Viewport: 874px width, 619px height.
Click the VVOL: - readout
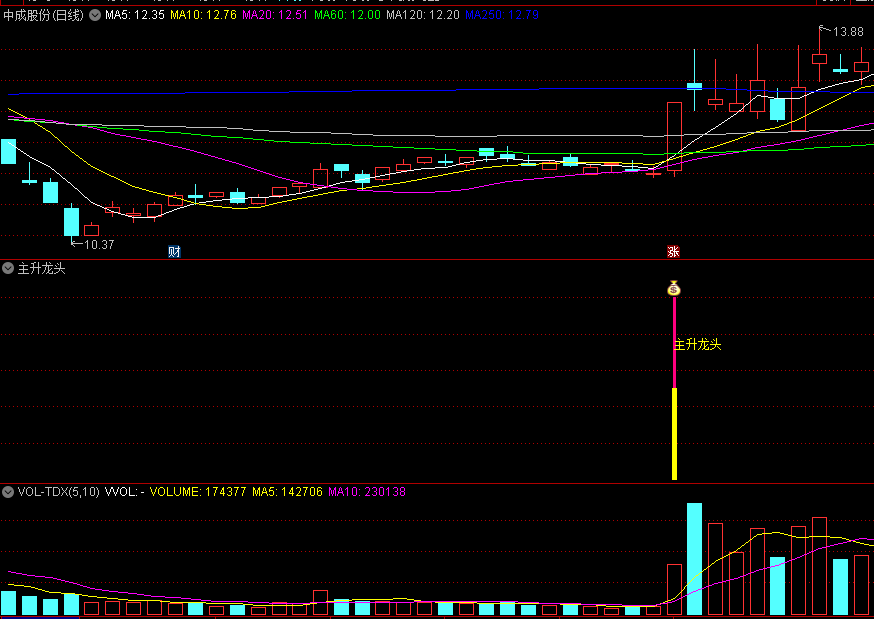(x=125, y=492)
